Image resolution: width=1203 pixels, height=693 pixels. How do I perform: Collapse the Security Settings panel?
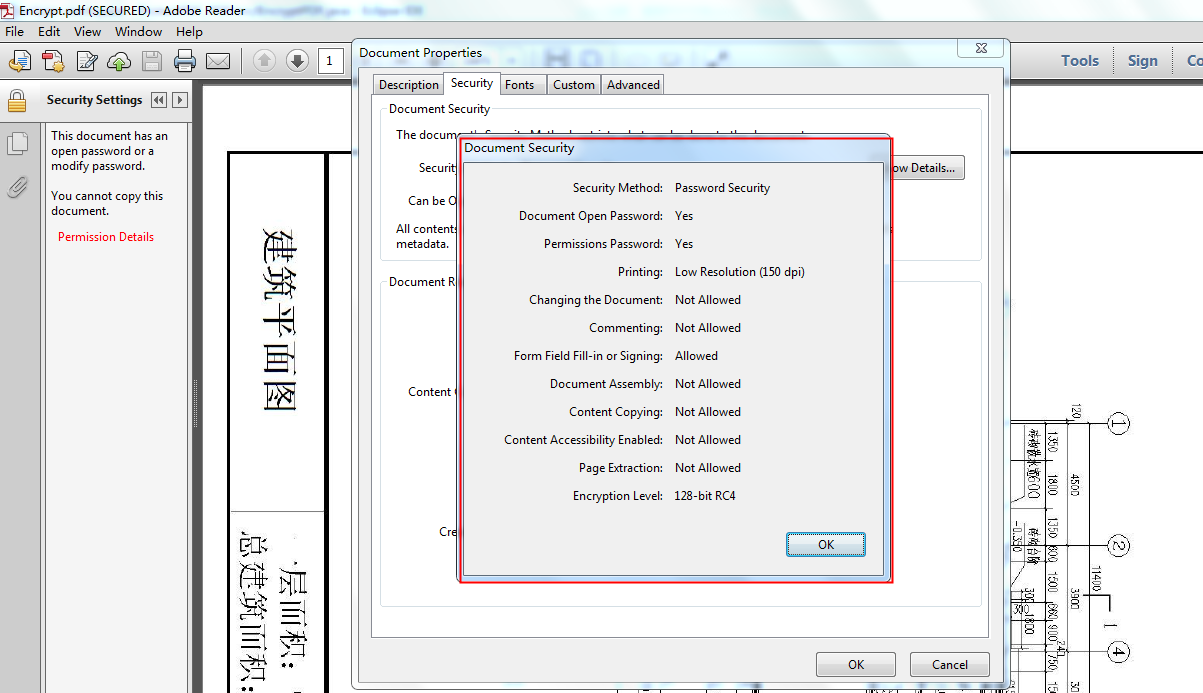pyautogui.click(x=160, y=100)
